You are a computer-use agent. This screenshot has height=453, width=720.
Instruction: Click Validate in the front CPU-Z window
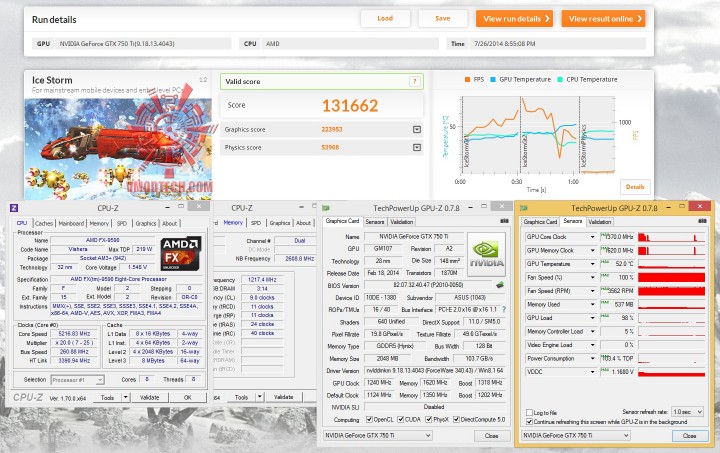[x=150, y=397]
